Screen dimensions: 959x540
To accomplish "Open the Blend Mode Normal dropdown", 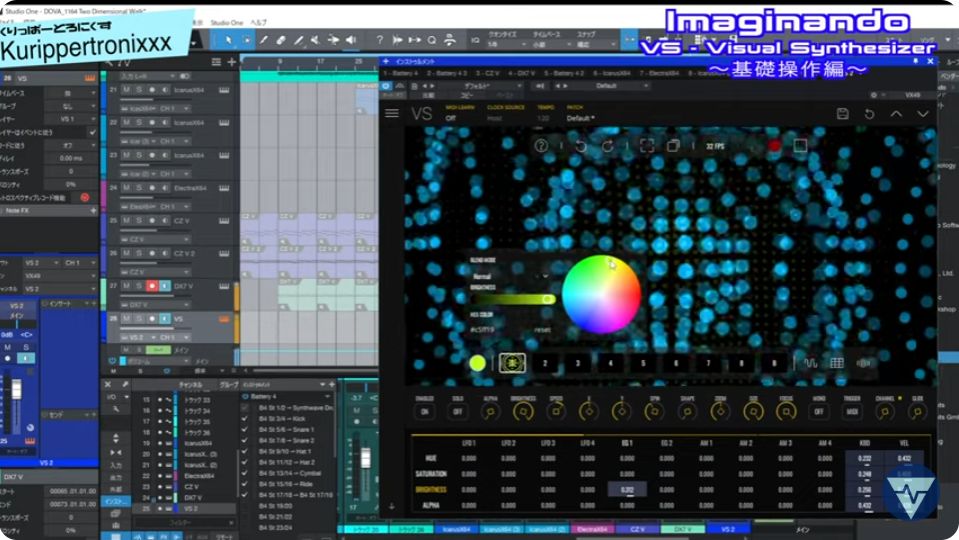I will click(509, 276).
